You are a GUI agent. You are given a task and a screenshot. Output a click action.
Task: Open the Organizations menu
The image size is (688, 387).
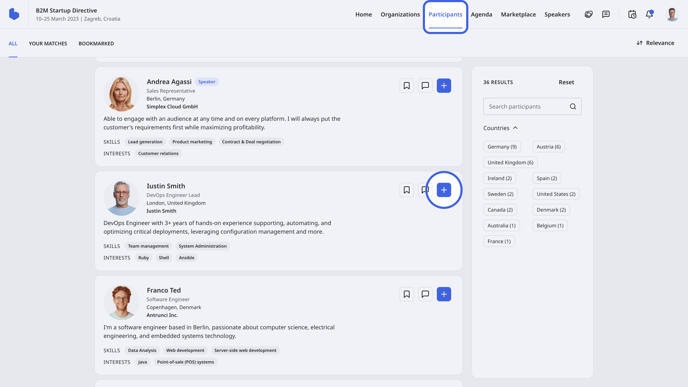[400, 14]
